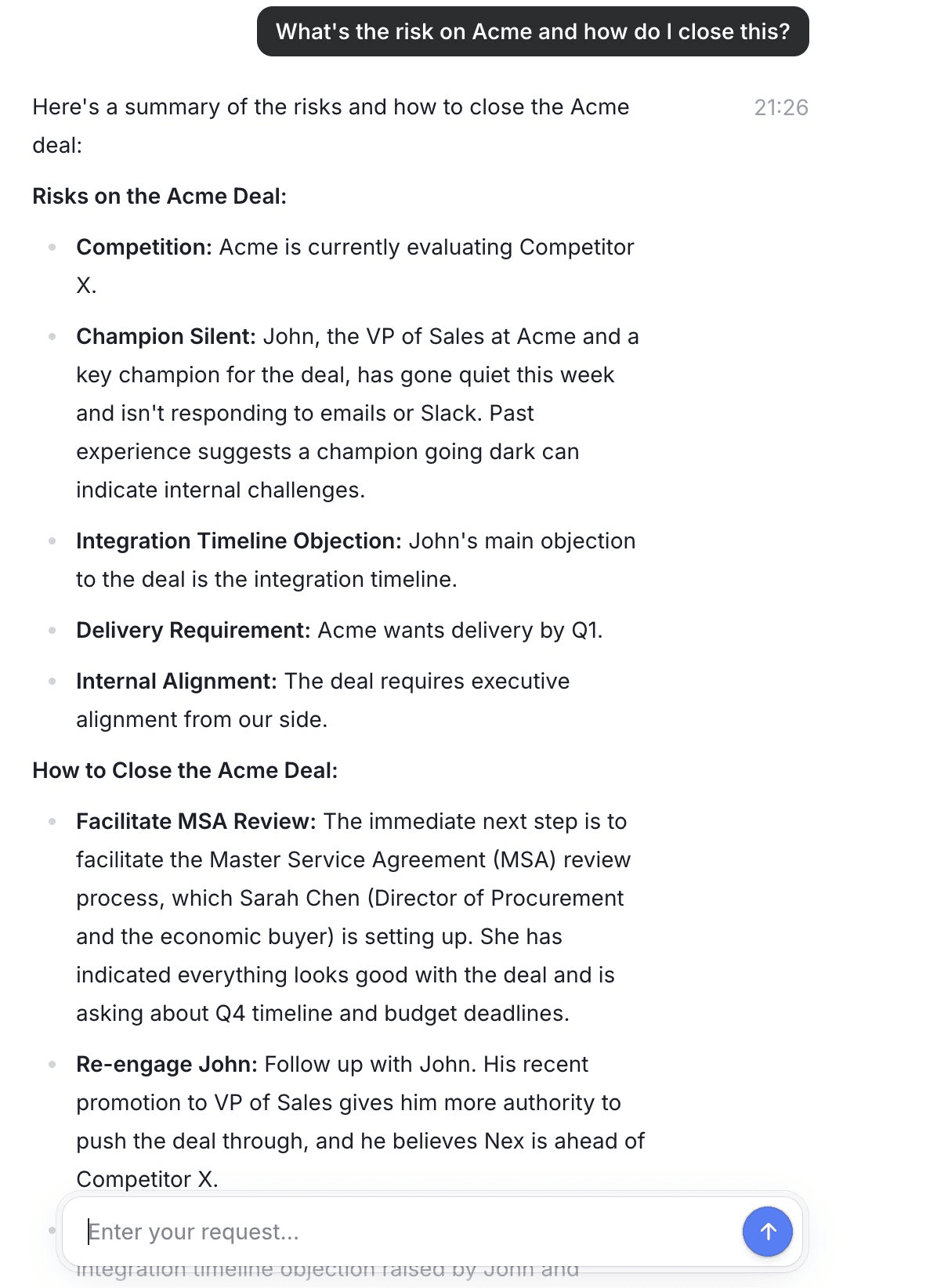Click the bullet dot near Integration Timeline Objection
Viewport: 937px width, 1288px height.
click(x=52, y=541)
